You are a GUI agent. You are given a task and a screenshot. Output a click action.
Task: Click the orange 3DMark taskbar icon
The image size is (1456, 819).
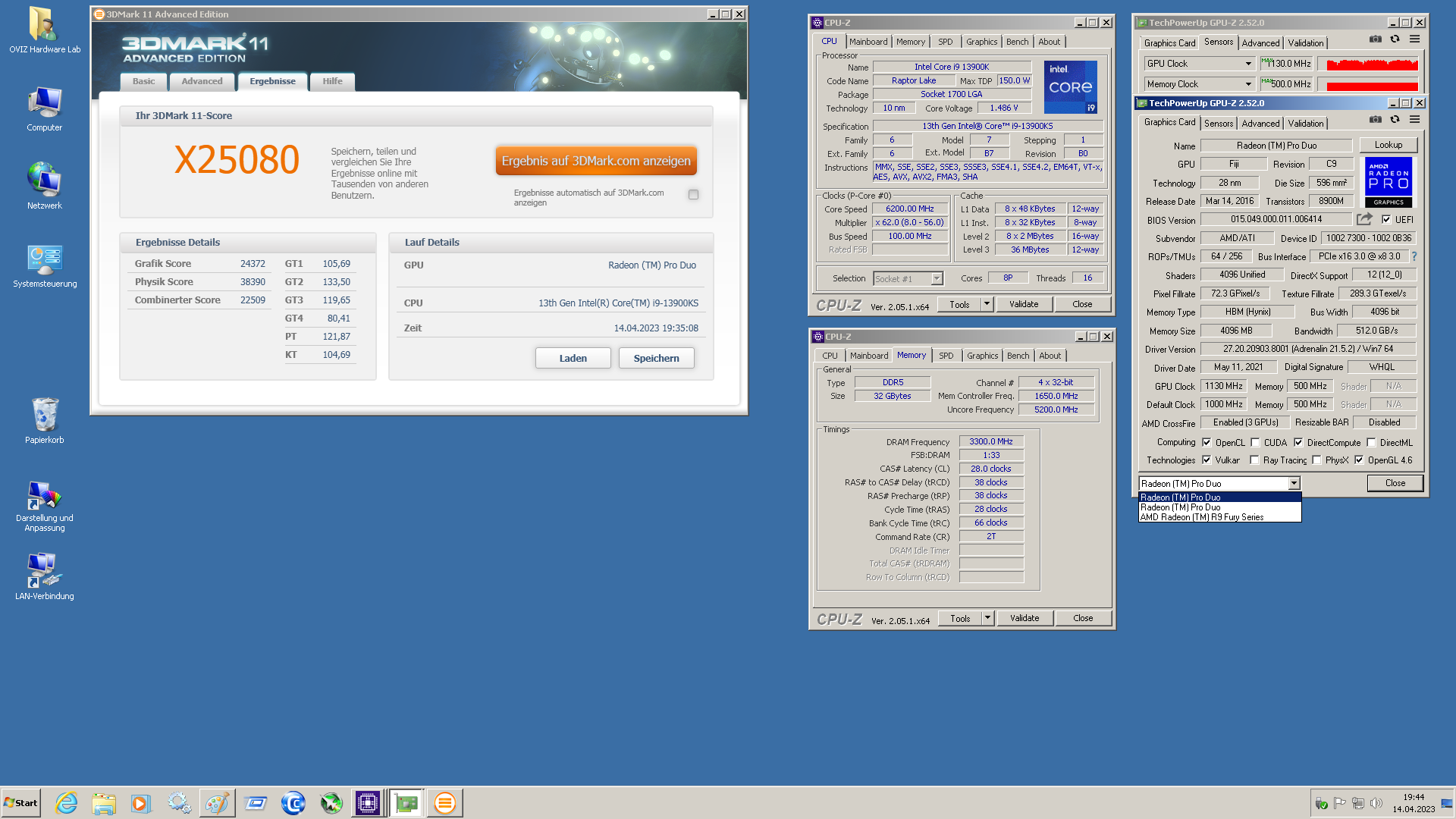444,803
